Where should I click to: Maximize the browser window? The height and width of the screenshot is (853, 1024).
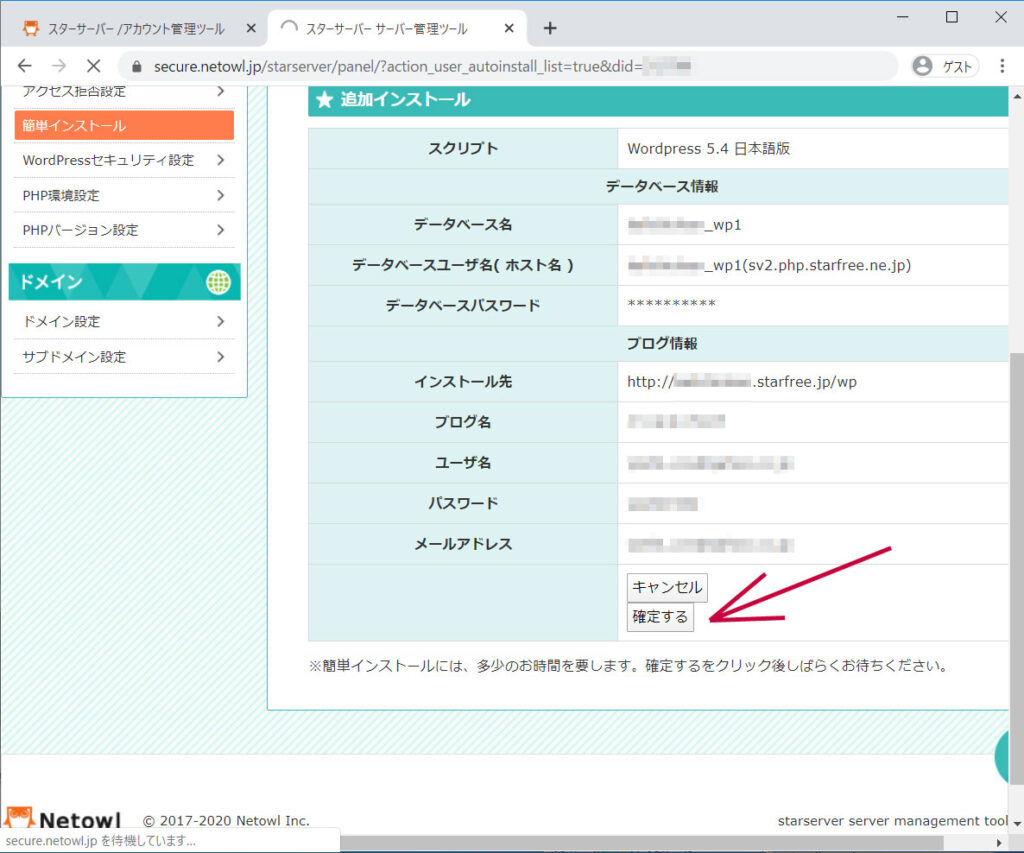[x=952, y=17]
